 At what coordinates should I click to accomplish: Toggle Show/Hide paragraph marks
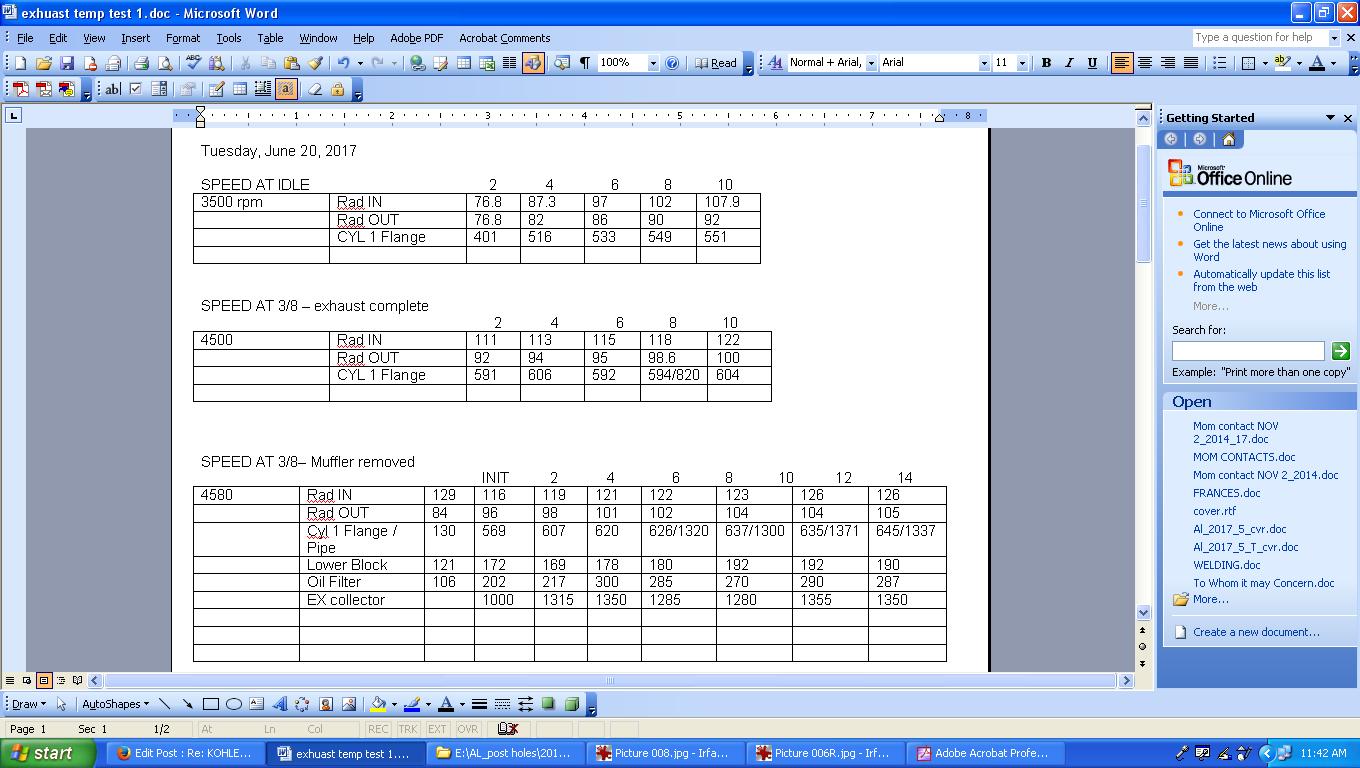(x=584, y=63)
